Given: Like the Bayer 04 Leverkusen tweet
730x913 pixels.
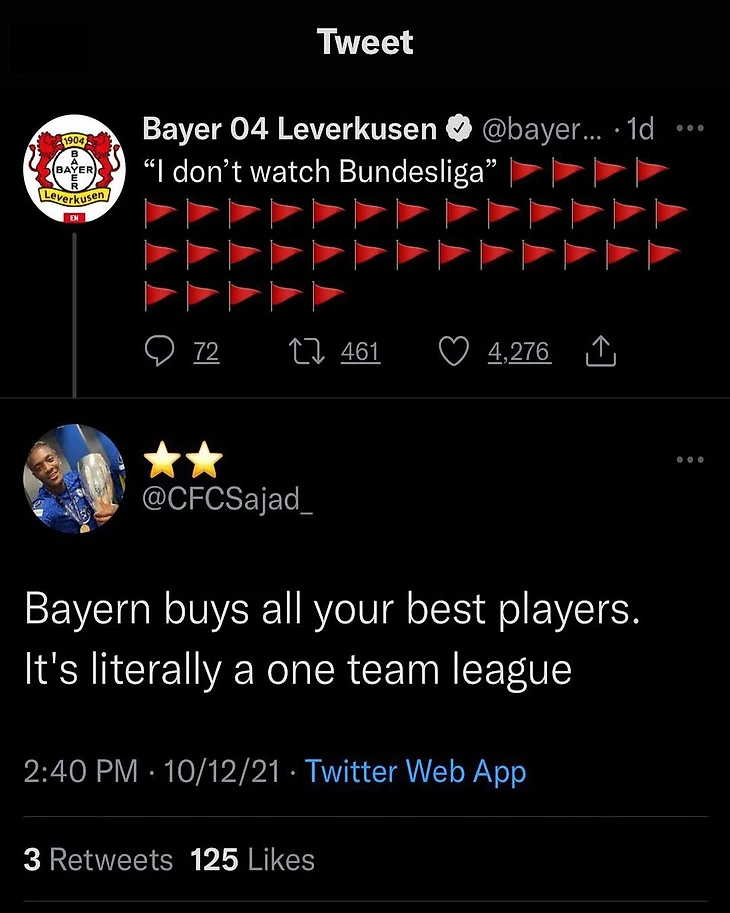Looking at the screenshot, I should 454,351.
